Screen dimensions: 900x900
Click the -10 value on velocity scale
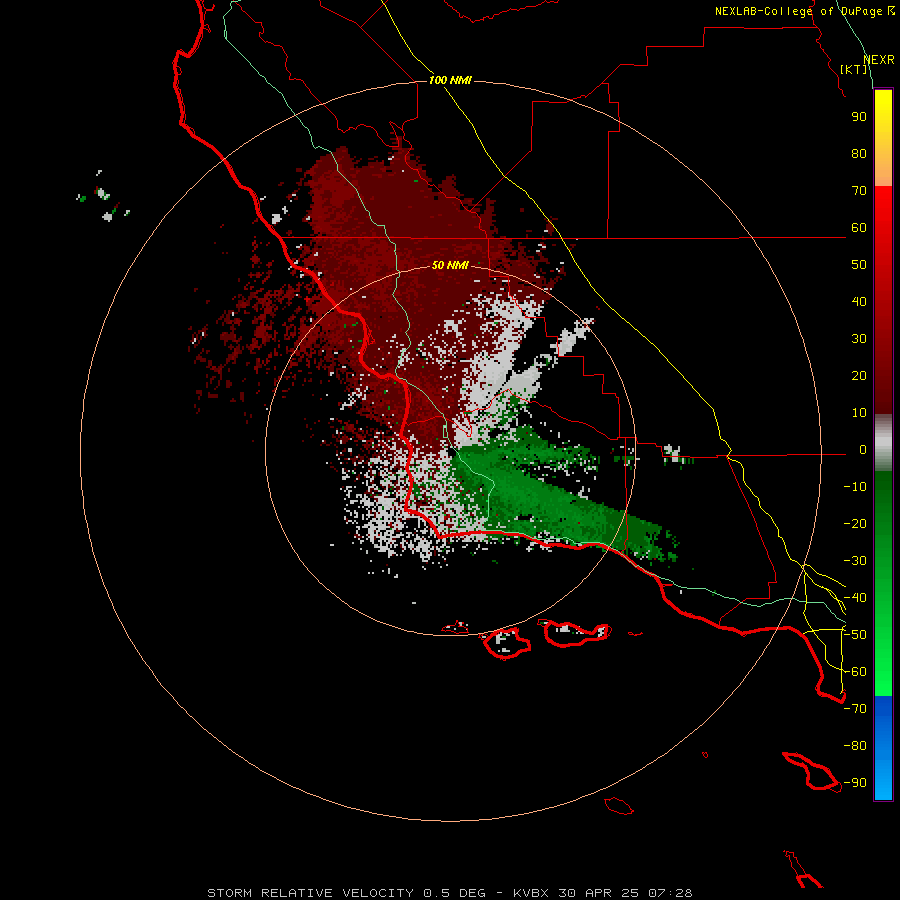coord(855,487)
